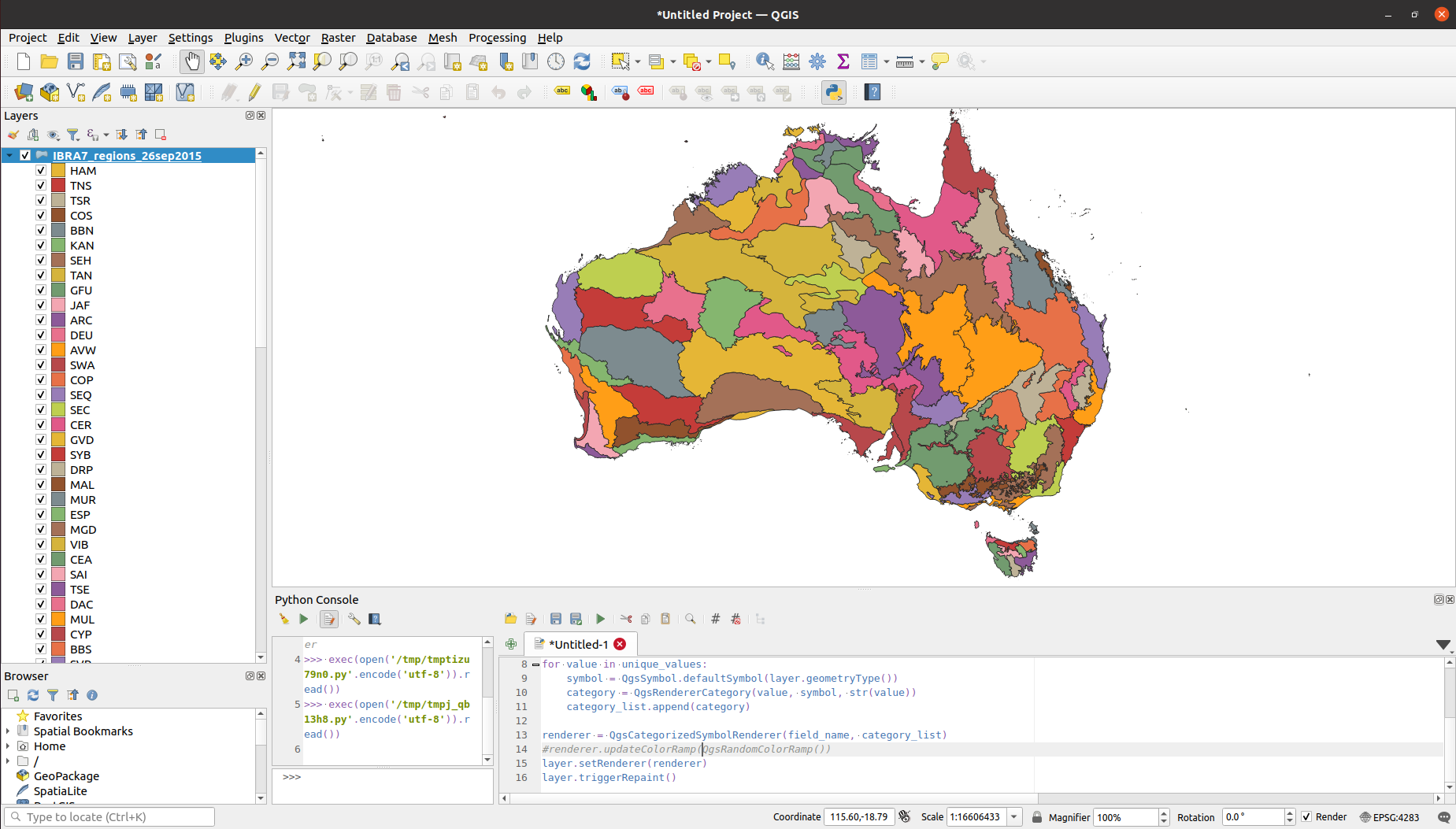The image size is (1456, 829).
Task: Select the Identify Features tool
Action: (x=765, y=61)
